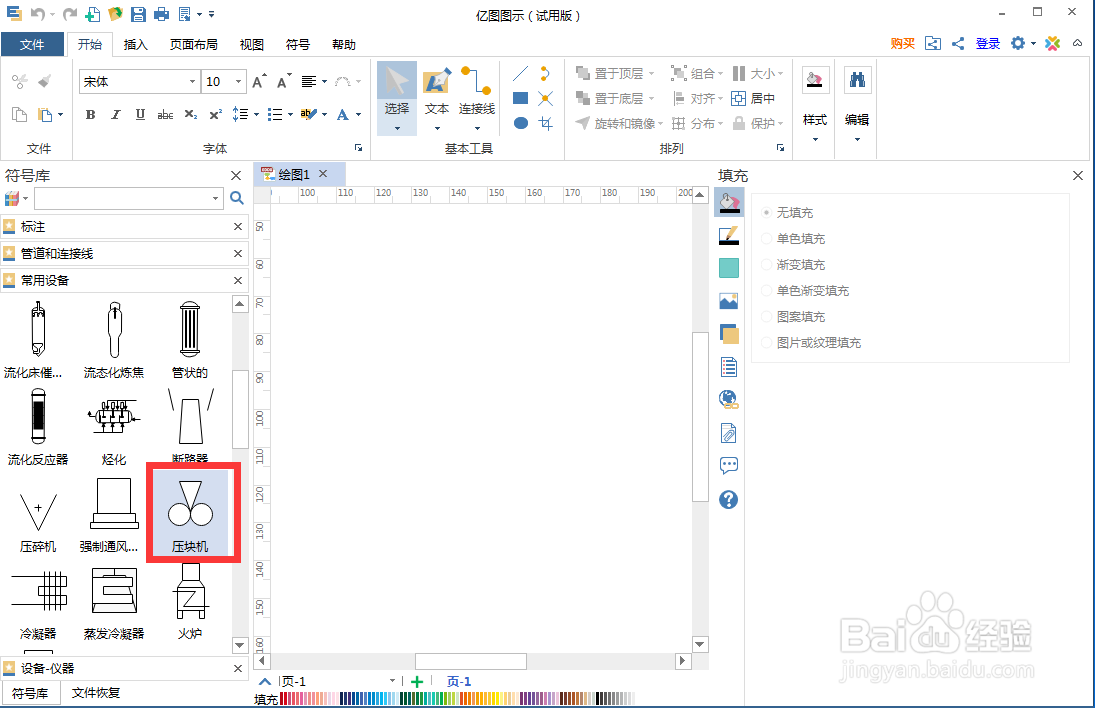Viewport: 1095px width, 708px height.
Task: Click the comment bubble icon in right sidebar
Action: point(728,465)
